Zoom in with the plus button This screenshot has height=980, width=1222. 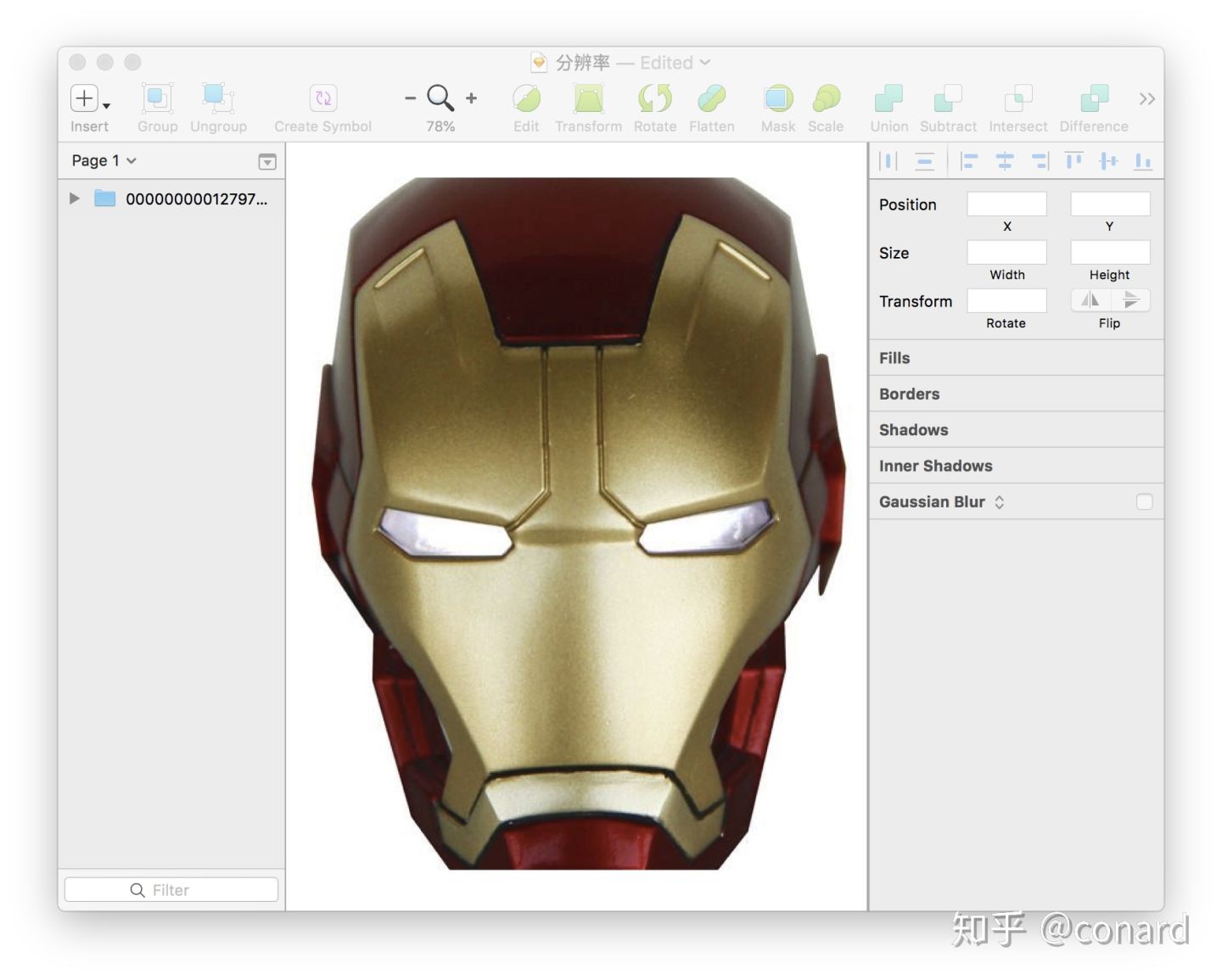click(x=472, y=98)
